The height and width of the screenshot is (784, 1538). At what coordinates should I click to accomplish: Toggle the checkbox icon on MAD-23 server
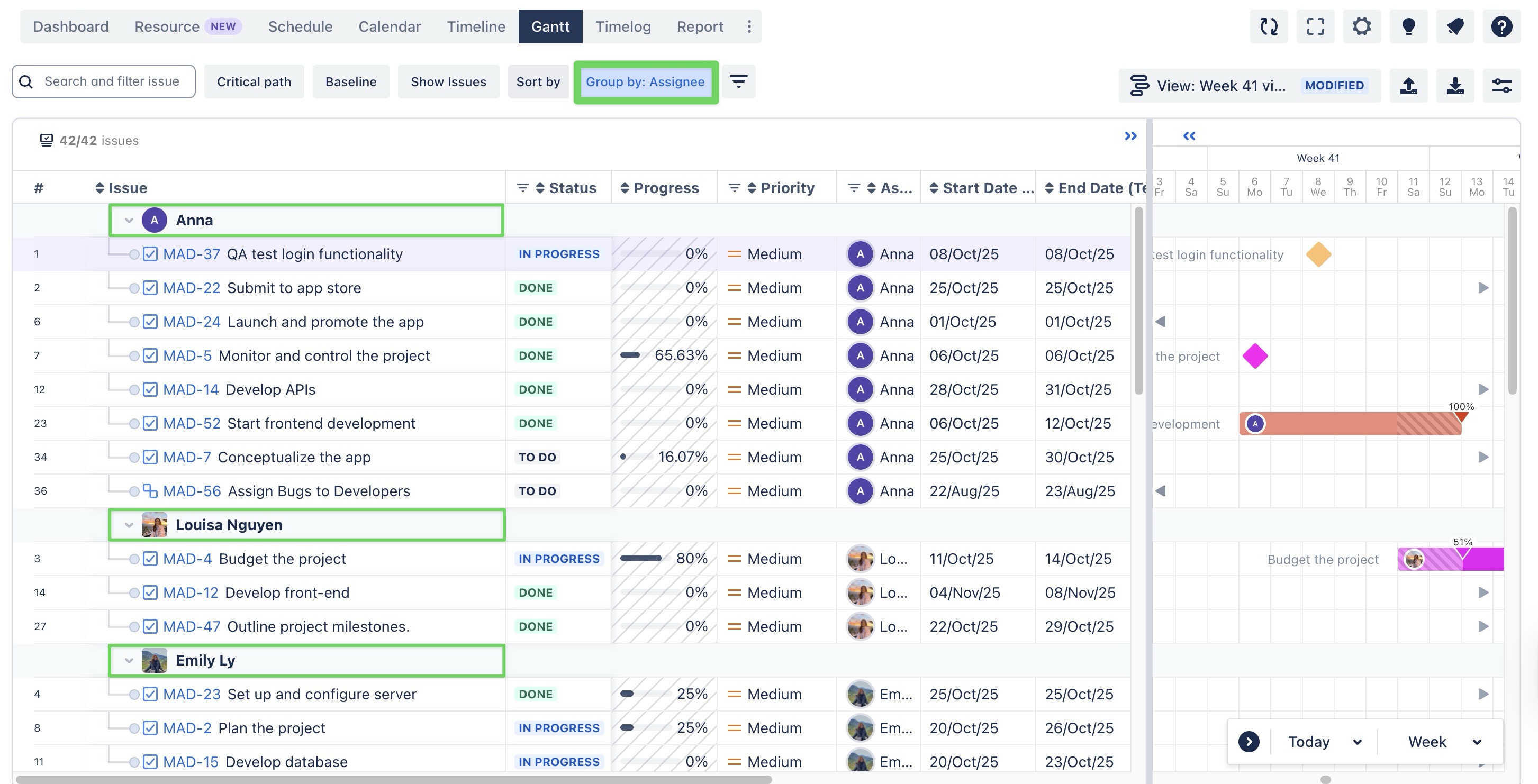pos(150,694)
